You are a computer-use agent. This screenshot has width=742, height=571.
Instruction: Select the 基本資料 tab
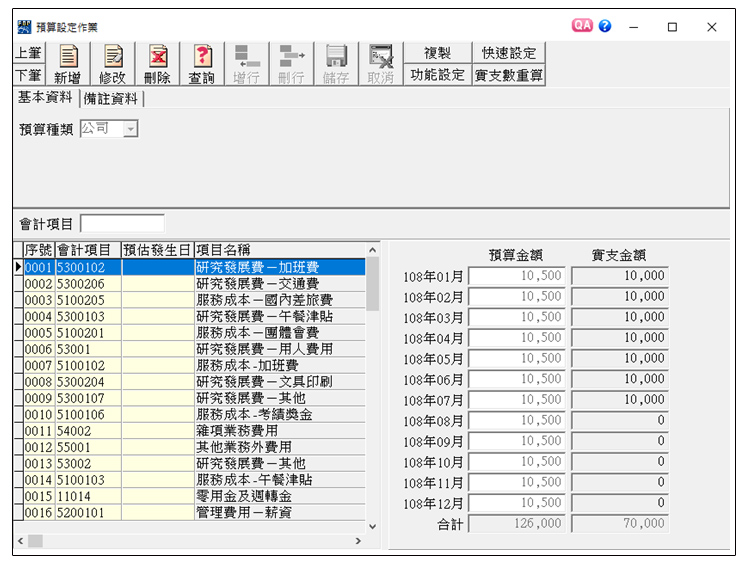[45, 98]
